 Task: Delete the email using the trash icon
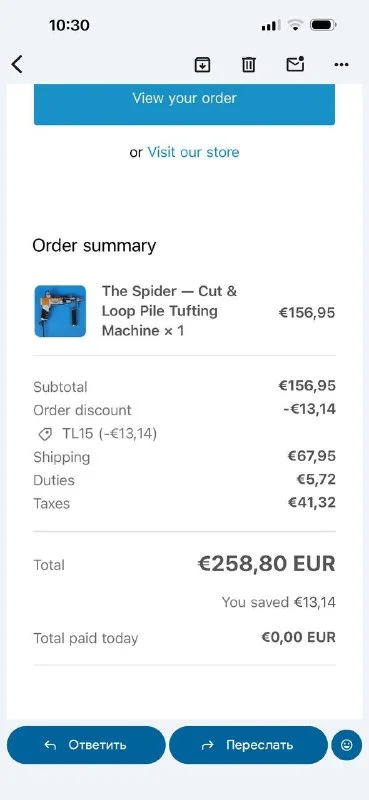coord(249,65)
